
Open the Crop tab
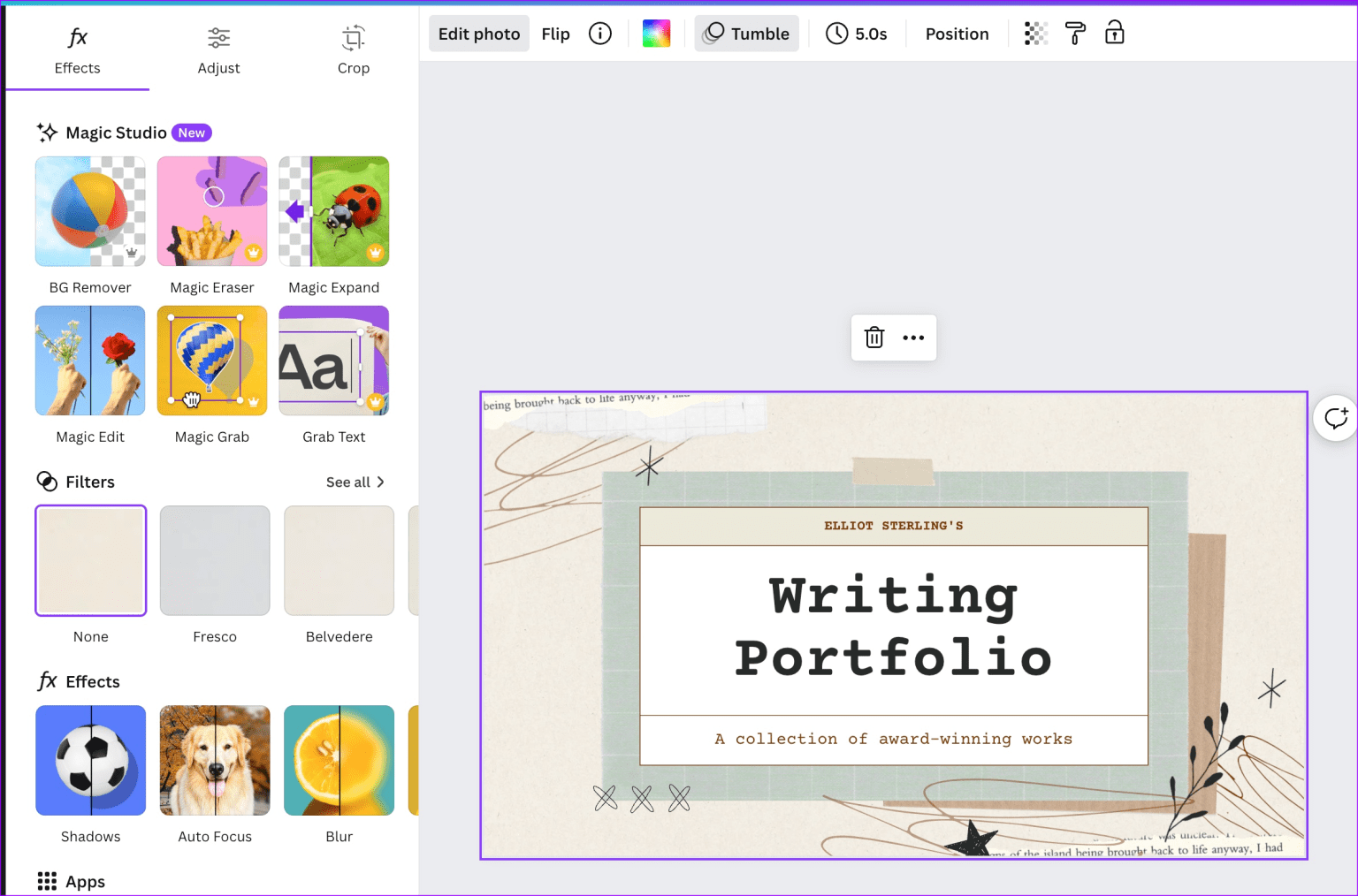[x=354, y=50]
